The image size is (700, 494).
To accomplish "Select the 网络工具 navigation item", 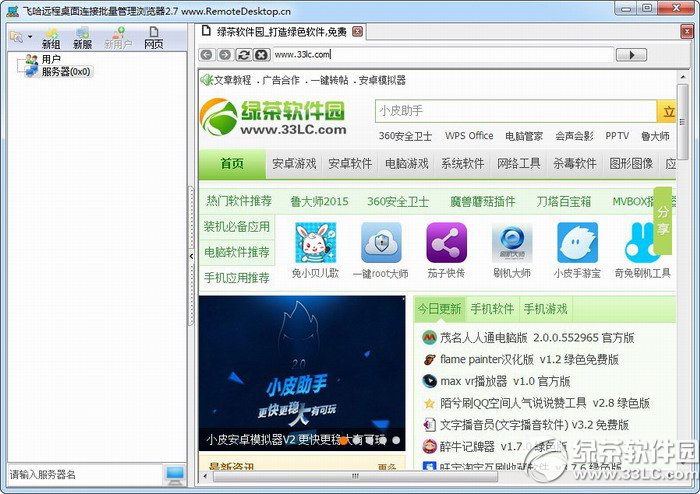I will [519, 164].
